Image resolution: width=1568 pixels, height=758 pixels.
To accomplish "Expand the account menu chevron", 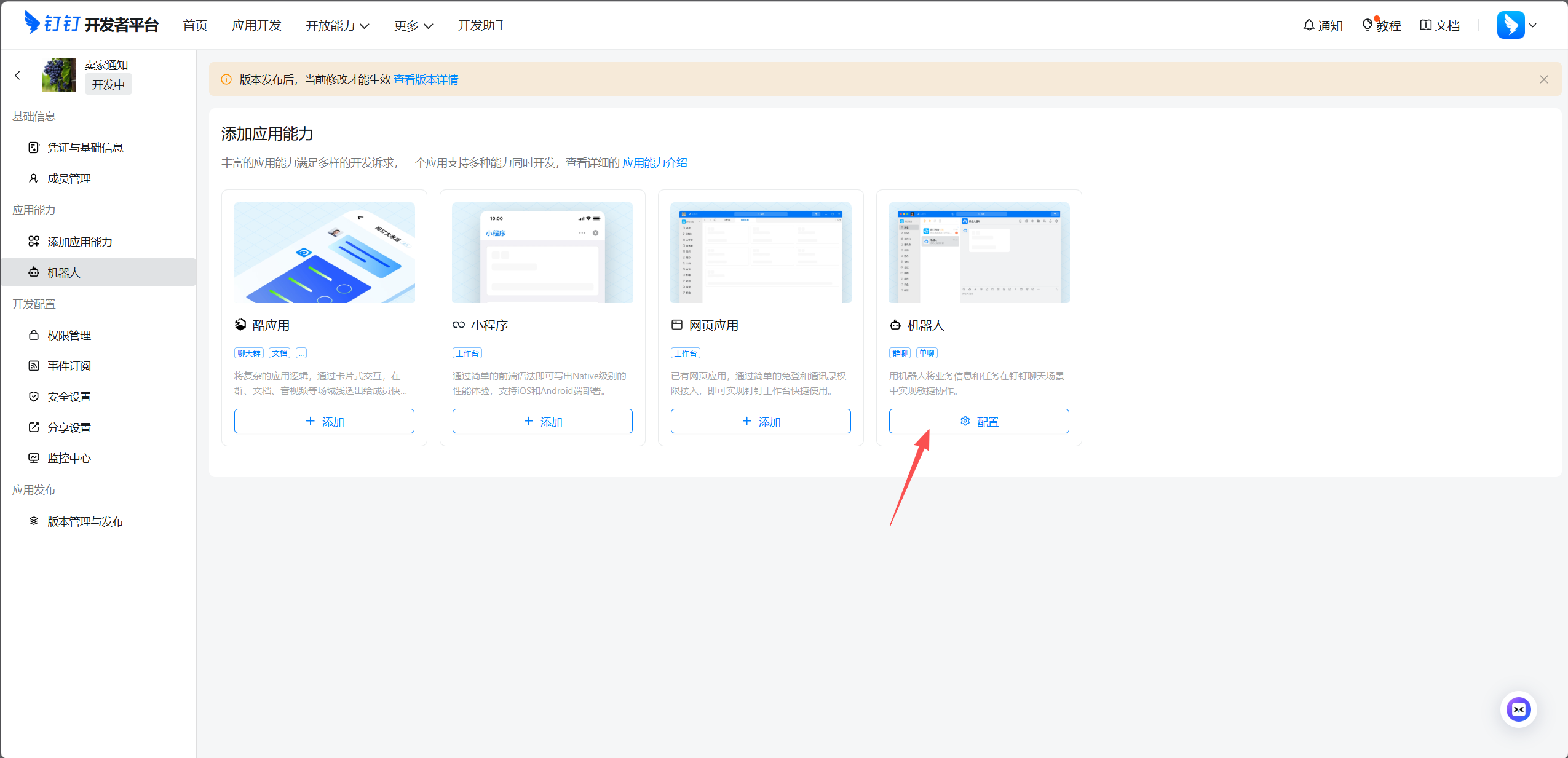I will 1533,25.
